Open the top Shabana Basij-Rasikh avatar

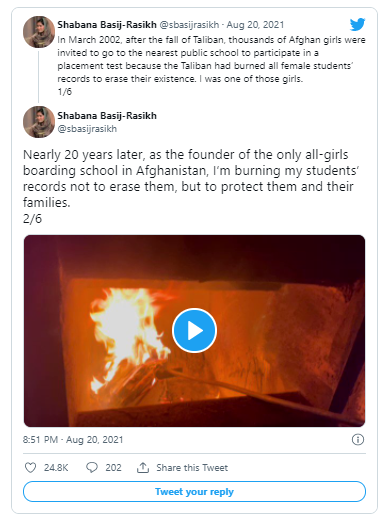(39, 32)
